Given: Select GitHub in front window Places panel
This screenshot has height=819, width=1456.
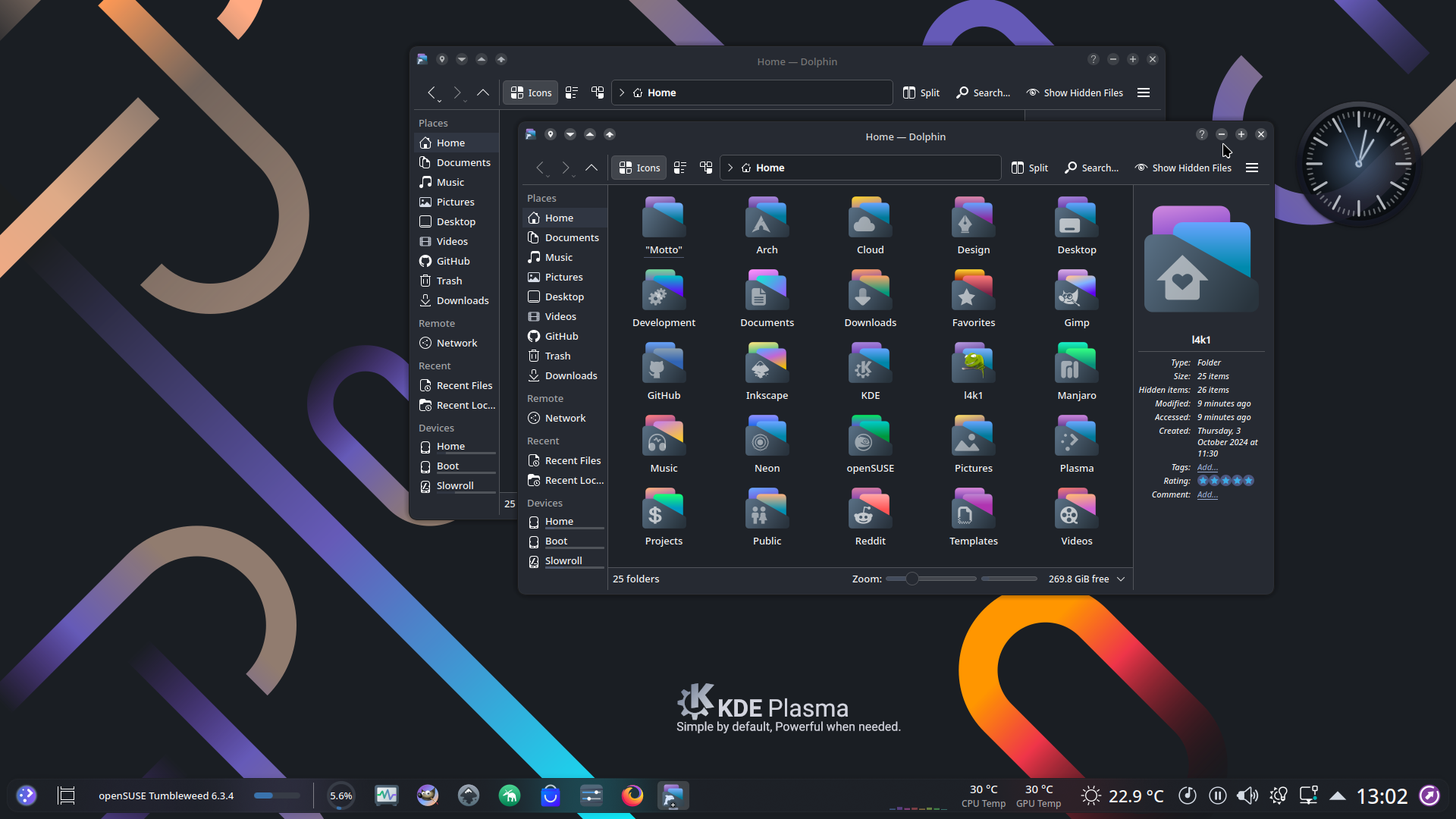Looking at the screenshot, I should click(x=565, y=336).
